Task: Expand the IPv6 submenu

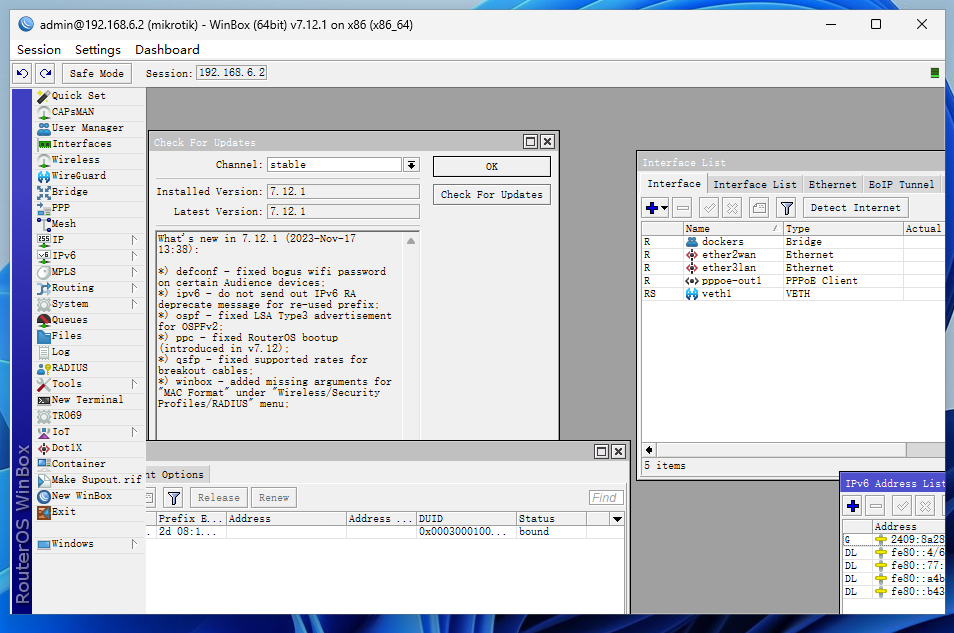Action: click(x=134, y=256)
